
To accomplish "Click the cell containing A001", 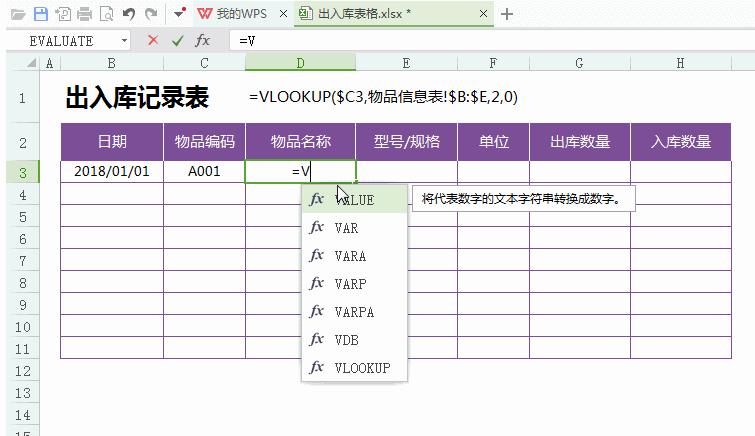I will pyautogui.click(x=204, y=172).
